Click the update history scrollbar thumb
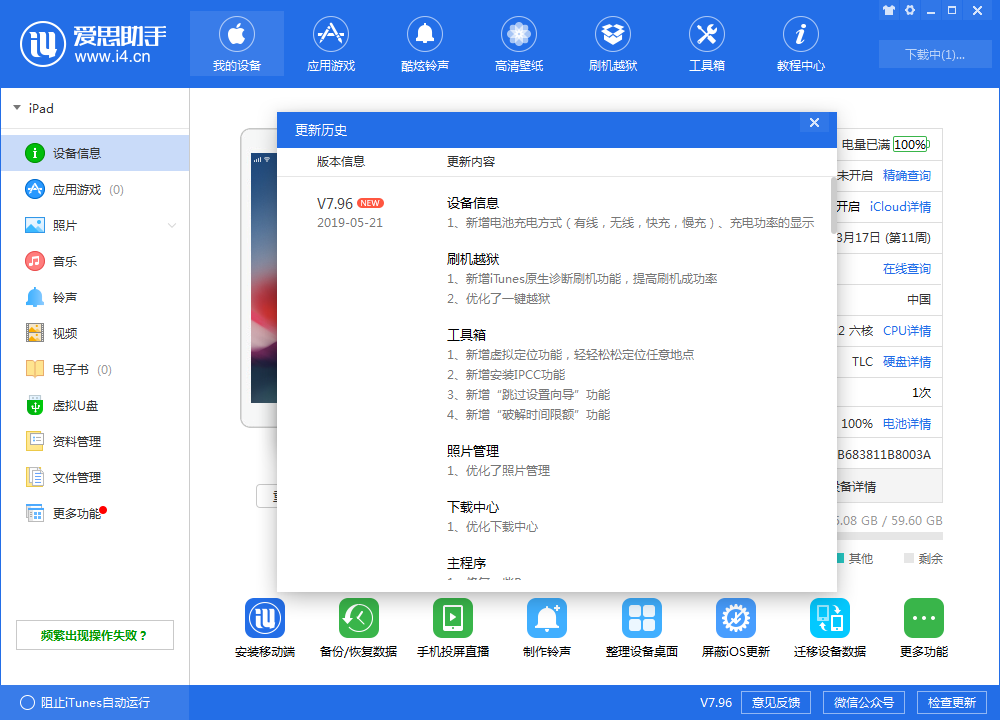 tap(833, 205)
